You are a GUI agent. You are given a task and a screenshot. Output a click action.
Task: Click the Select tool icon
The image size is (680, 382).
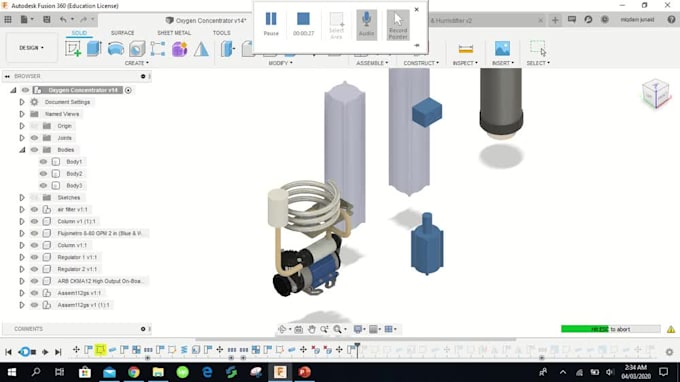click(x=538, y=48)
